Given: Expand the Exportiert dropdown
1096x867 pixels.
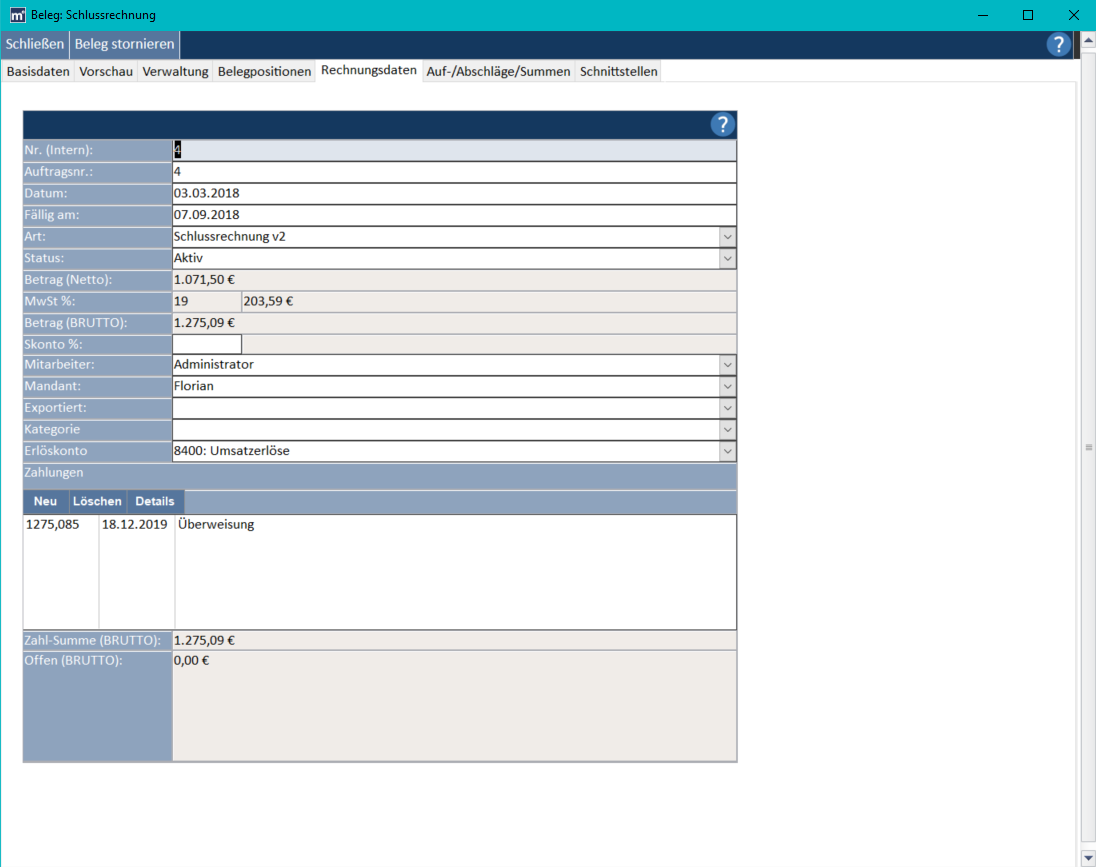Looking at the screenshot, I should (x=727, y=408).
